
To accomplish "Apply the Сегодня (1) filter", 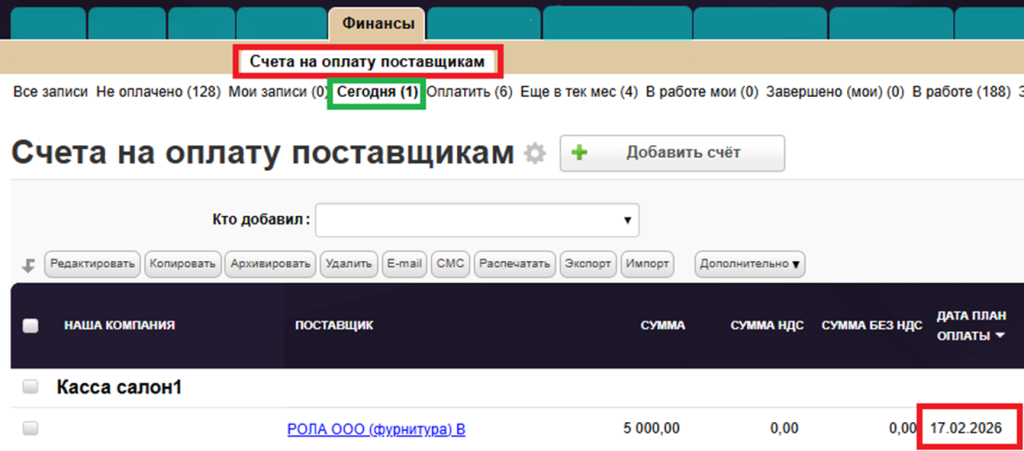I will click(x=377, y=92).
